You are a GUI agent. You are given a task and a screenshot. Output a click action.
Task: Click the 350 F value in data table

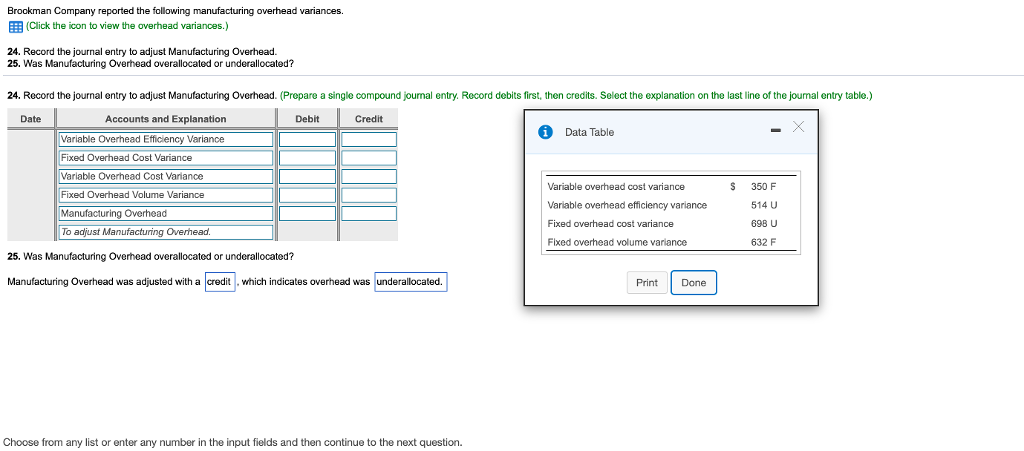763,187
